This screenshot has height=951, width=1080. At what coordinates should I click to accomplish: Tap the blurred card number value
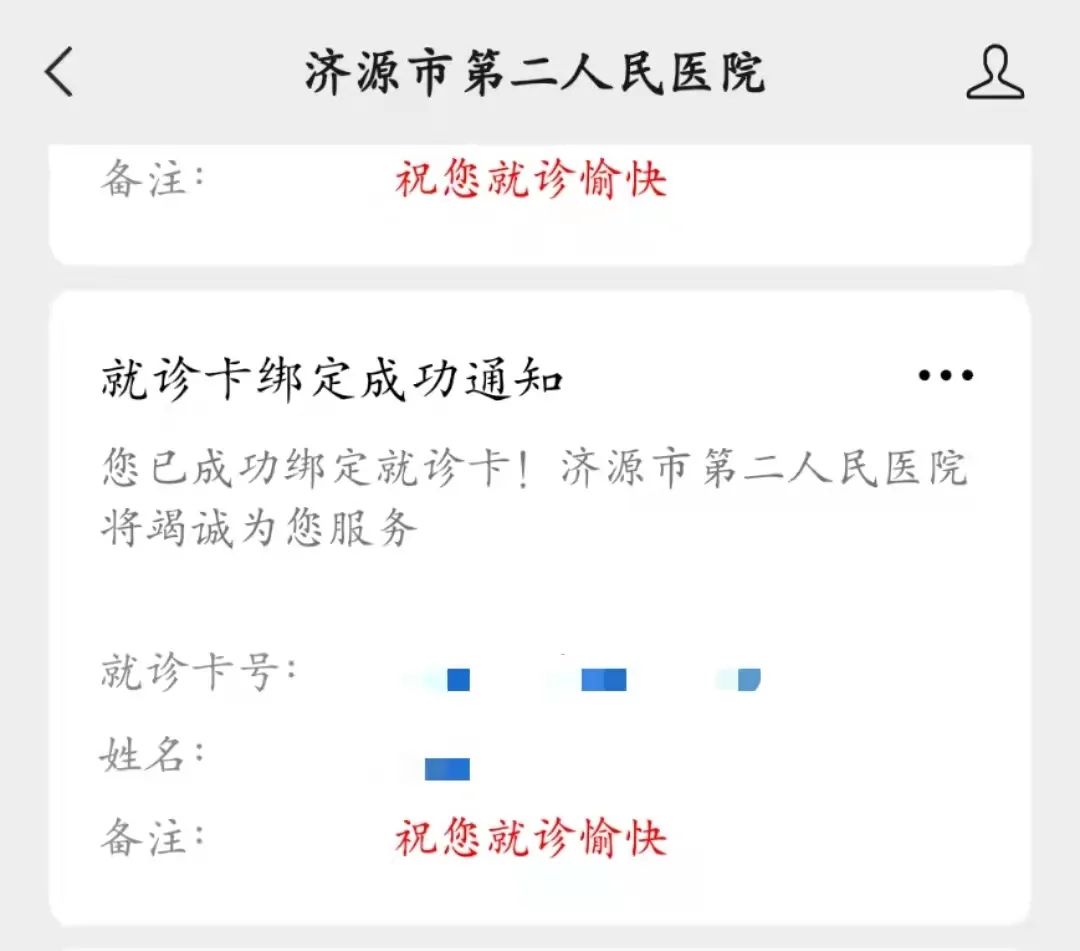click(x=582, y=678)
